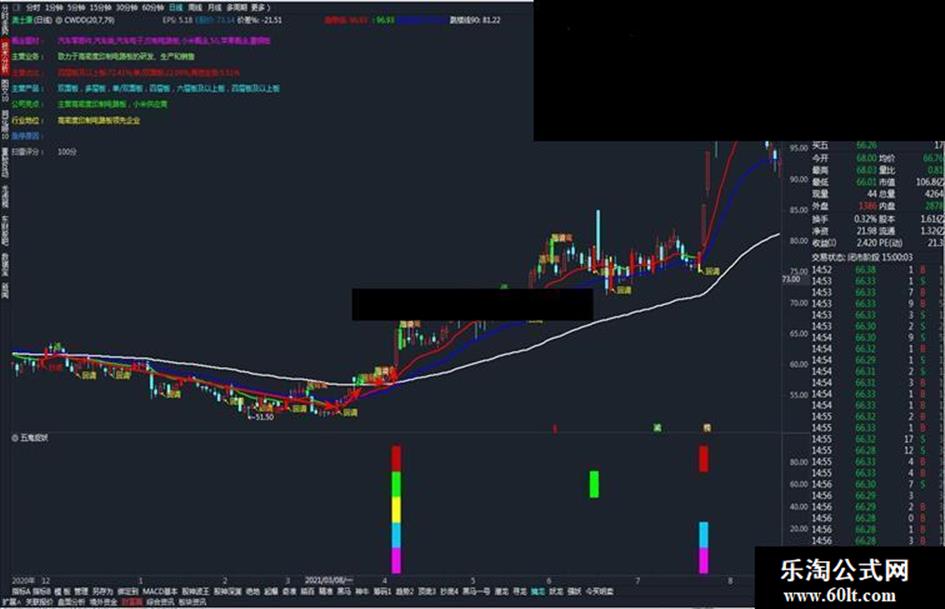Click 另存为 in bottom bar
The height and width of the screenshot is (609, 945).
tap(103, 592)
